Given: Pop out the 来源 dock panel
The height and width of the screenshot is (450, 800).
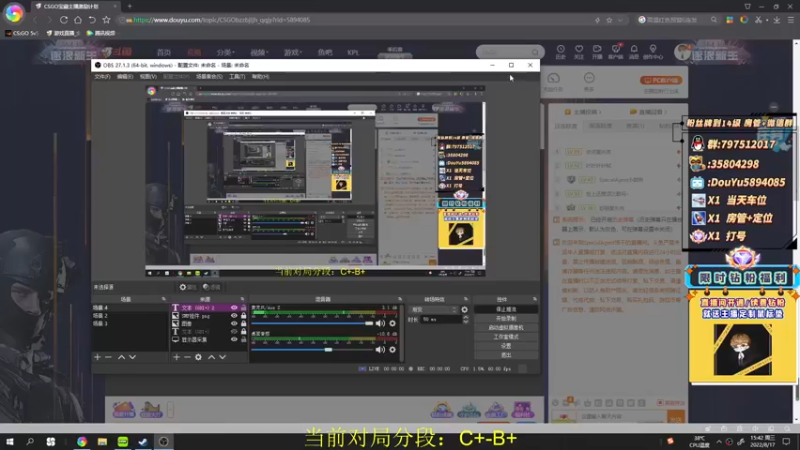Looking at the screenshot, I should (242, 299).
